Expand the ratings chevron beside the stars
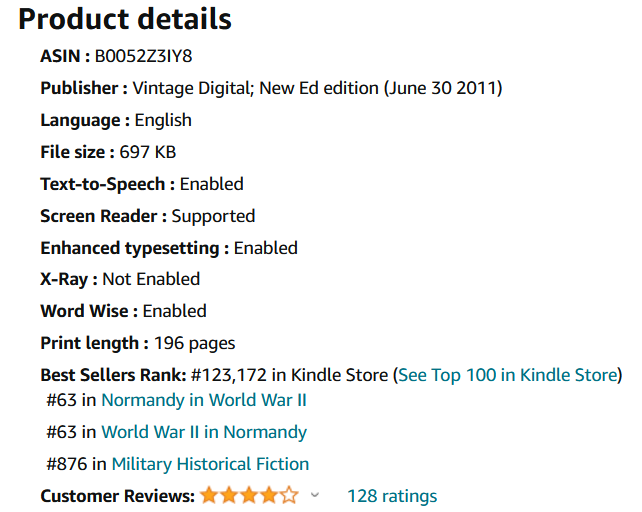642x512 pixels. pos(315,495)
